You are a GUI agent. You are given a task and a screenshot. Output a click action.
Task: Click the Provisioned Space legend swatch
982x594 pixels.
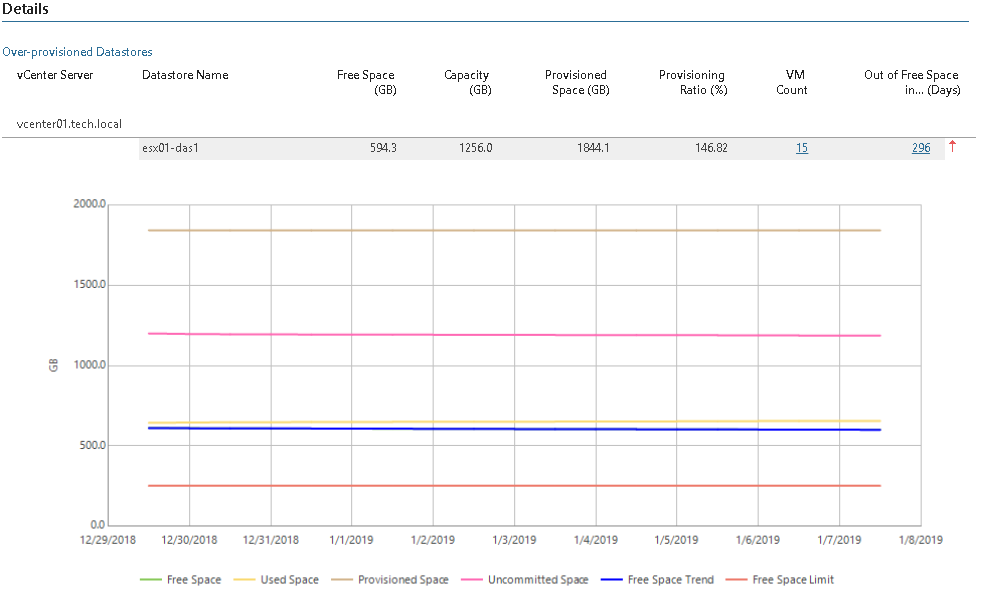click(342, 580)
